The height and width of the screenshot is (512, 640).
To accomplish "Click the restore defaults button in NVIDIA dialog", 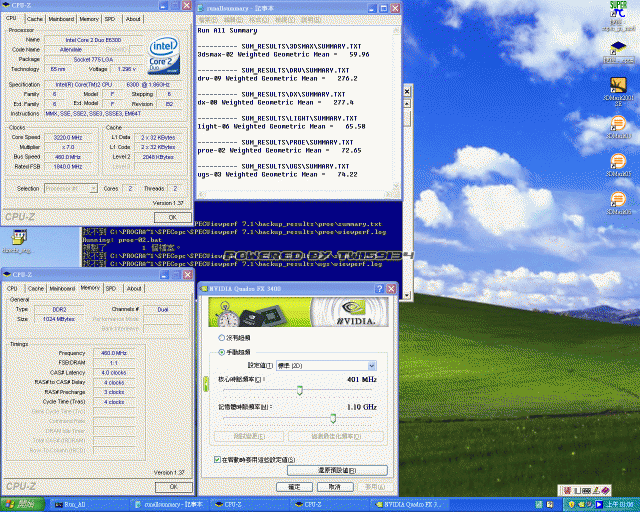I will pyautogui.click(x=337, y=470).
